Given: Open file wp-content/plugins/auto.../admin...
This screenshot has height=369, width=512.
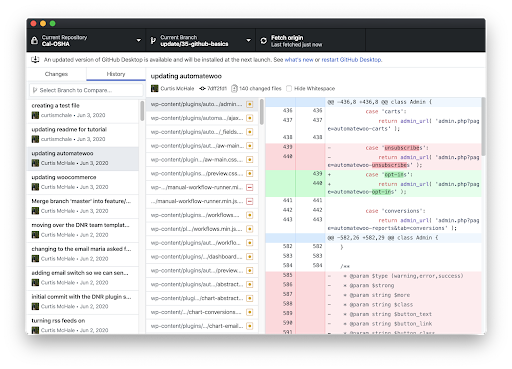Looking at the screenshot, I should pyautogui.click(x=202, y=104).
